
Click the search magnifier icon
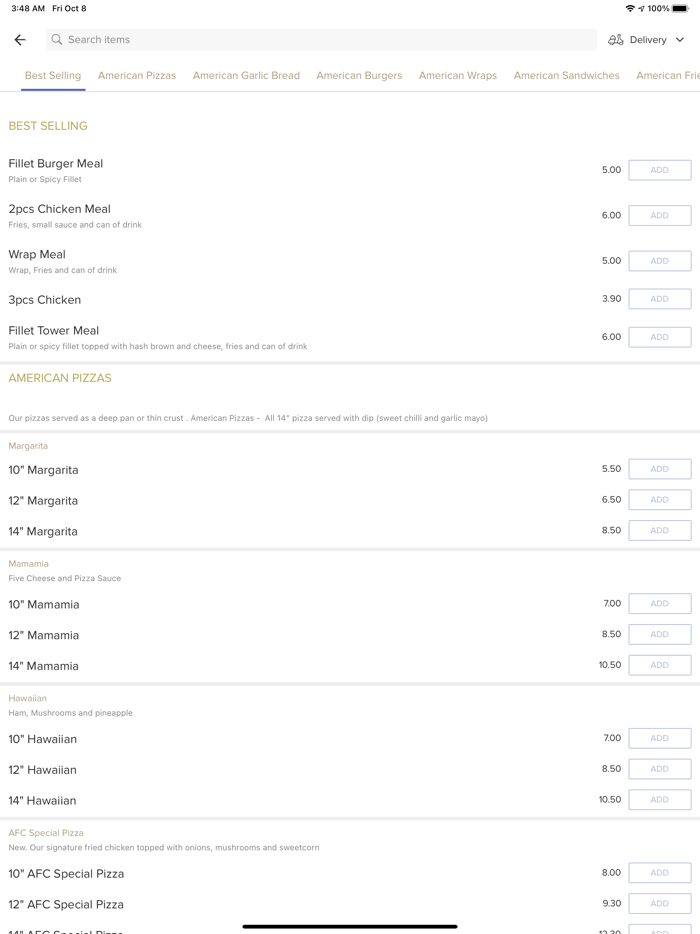tap(57, 40)
